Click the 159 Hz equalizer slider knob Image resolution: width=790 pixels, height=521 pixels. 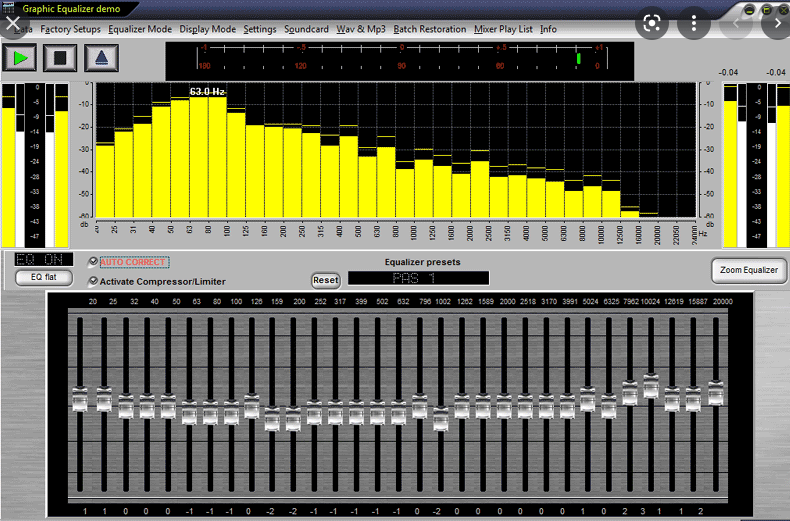coord(272,419)
